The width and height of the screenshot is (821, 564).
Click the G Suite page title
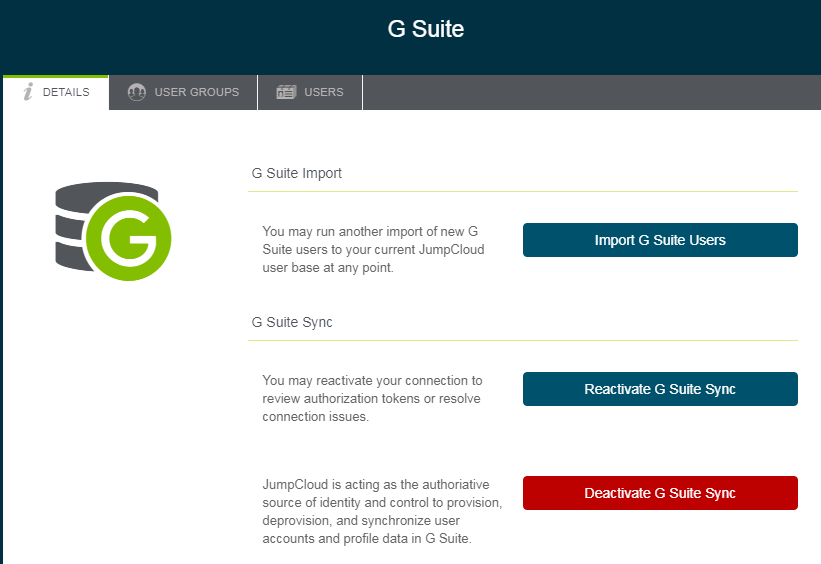426,29
